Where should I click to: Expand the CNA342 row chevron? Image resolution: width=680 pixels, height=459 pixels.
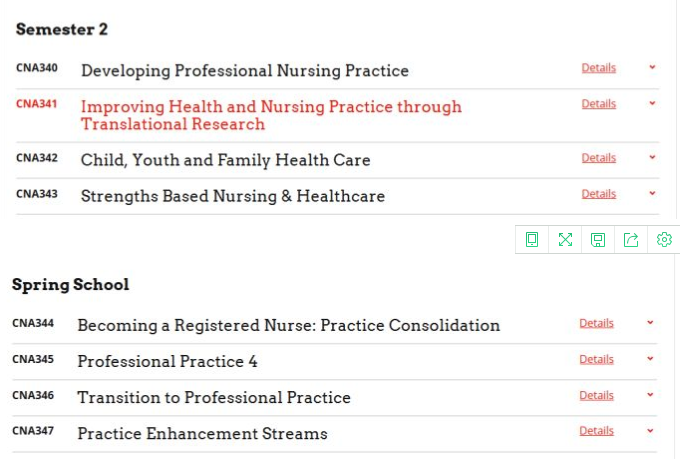(652, 158)
